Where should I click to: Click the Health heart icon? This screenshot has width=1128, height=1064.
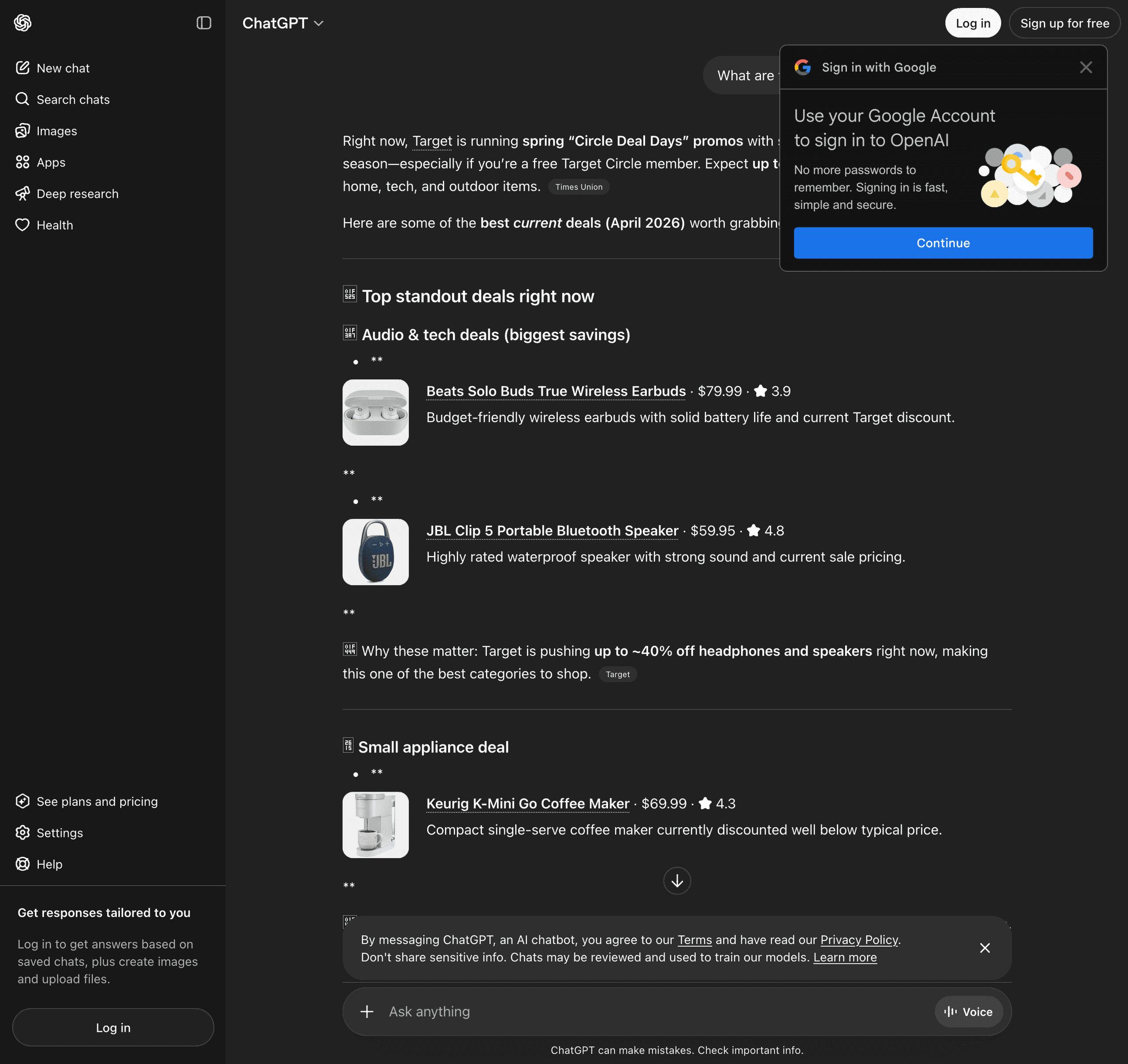tap(23, 225)
